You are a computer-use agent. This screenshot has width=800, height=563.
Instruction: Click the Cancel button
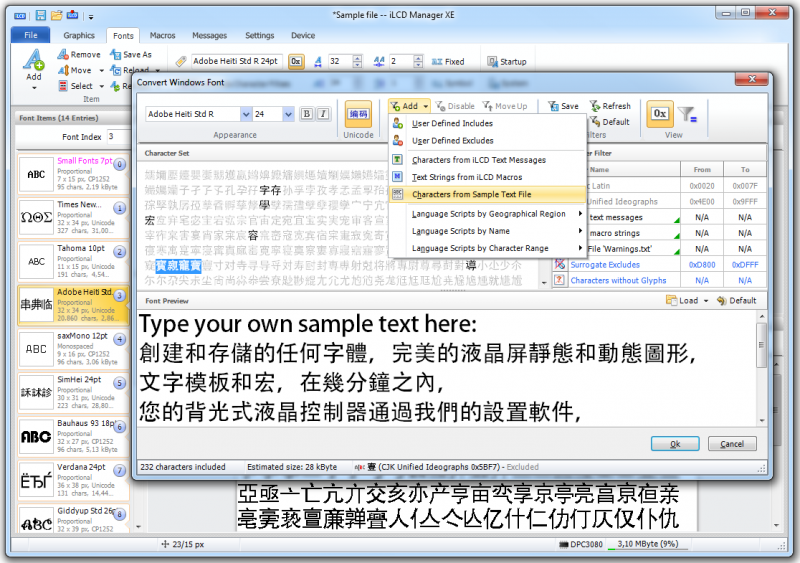click(732, 444)
